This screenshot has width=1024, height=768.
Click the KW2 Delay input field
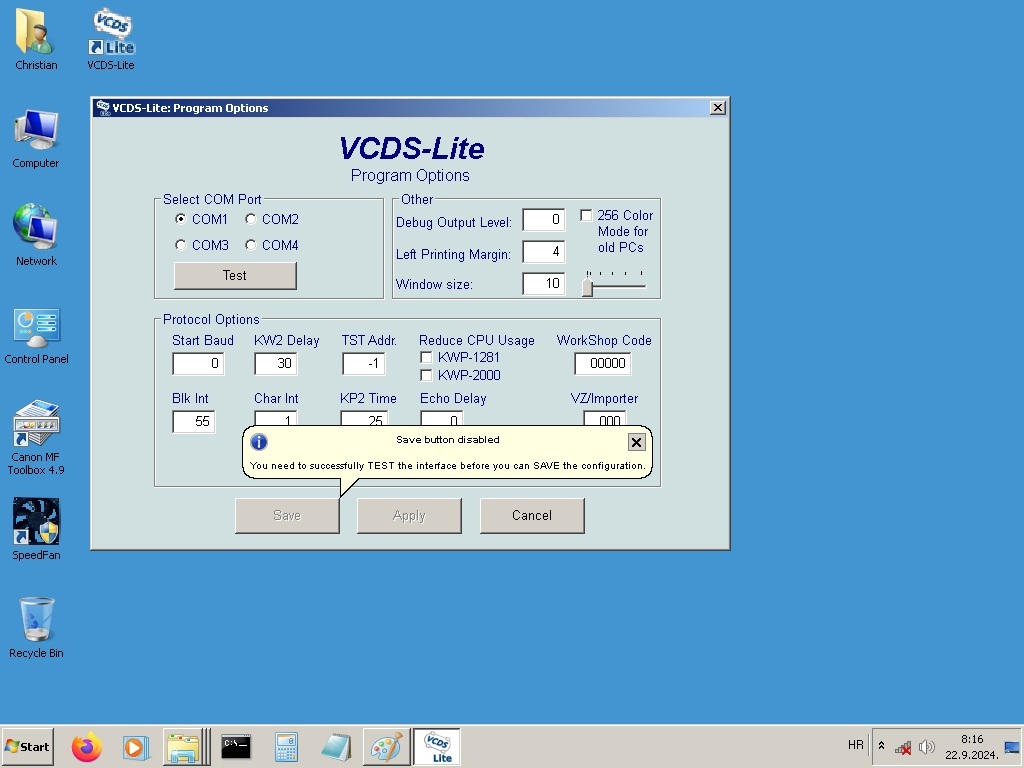click(276, 364)
